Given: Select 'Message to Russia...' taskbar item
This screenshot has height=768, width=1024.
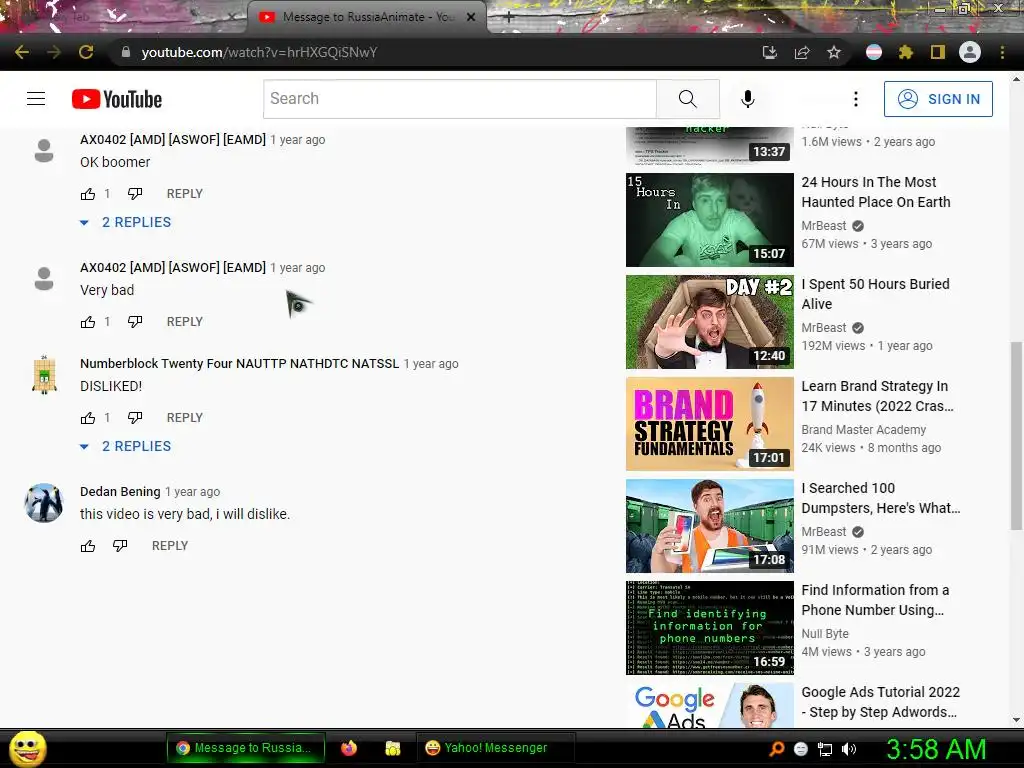Looking at the screenshot, I should [x=246, y=748].
